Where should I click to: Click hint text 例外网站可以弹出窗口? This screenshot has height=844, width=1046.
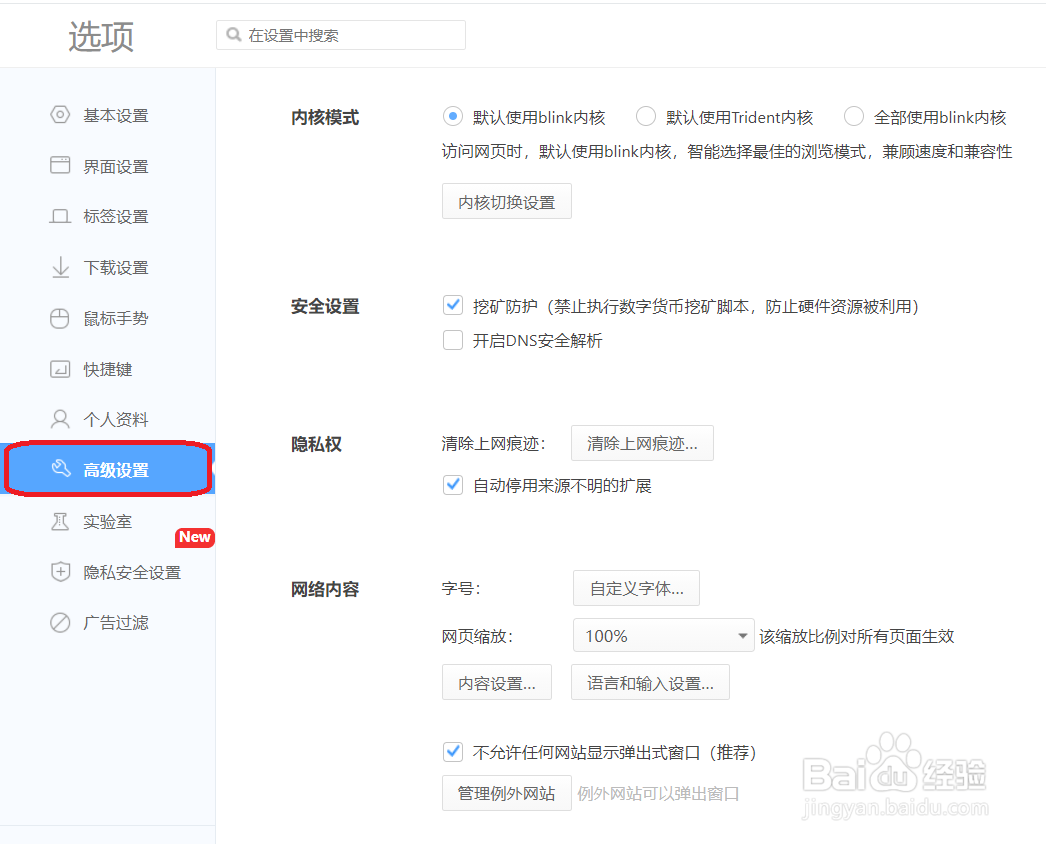pos(658,793)
